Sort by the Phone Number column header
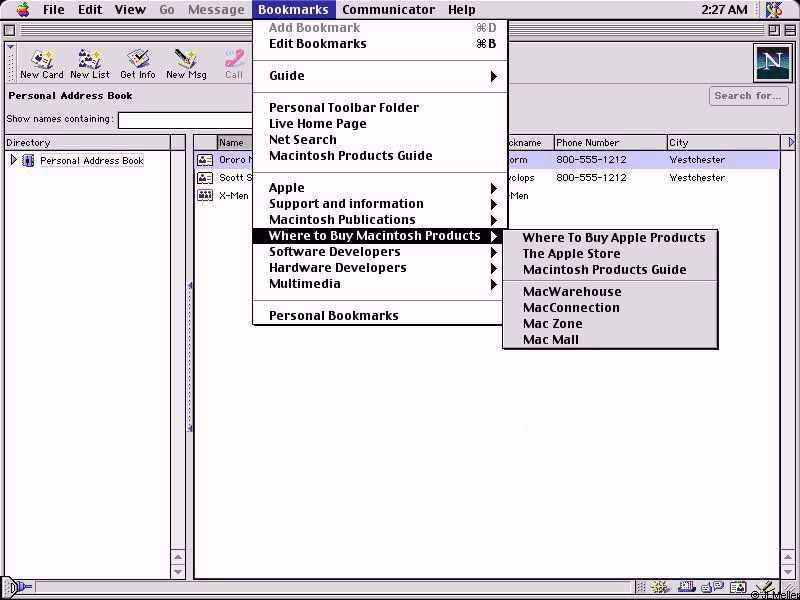Image resolution: width=800 pixels, height=600 pixels. pyautogui.click(x=610, y=142)
